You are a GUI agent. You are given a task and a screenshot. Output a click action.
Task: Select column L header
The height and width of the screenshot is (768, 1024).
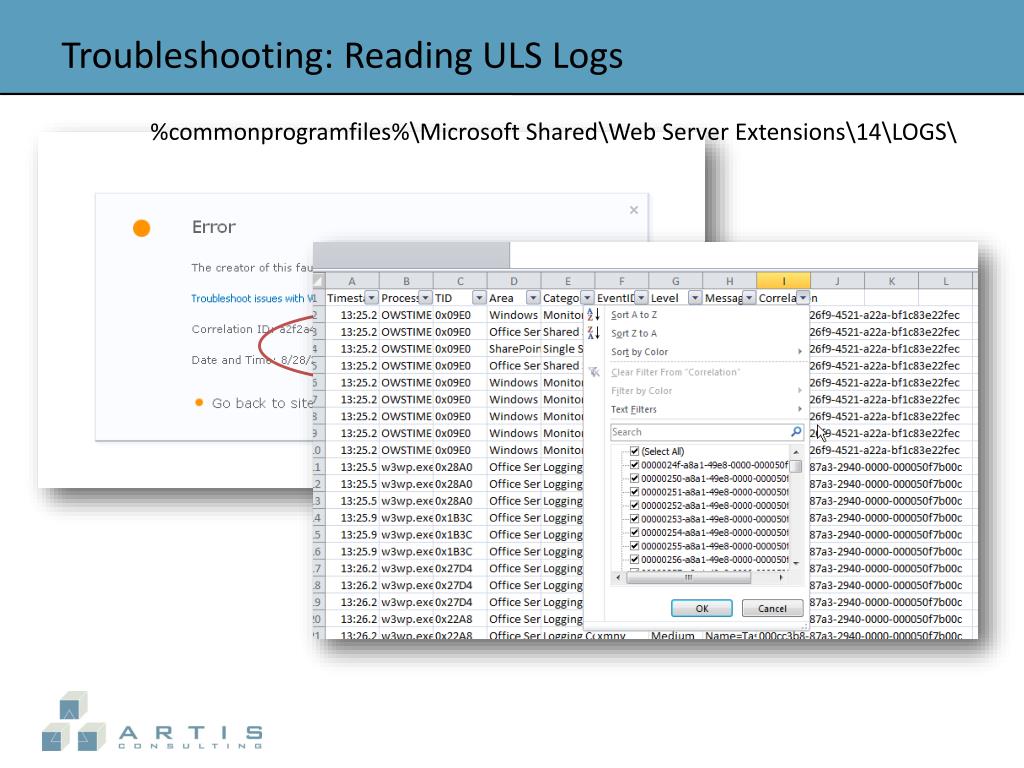(x=946, y=281)
